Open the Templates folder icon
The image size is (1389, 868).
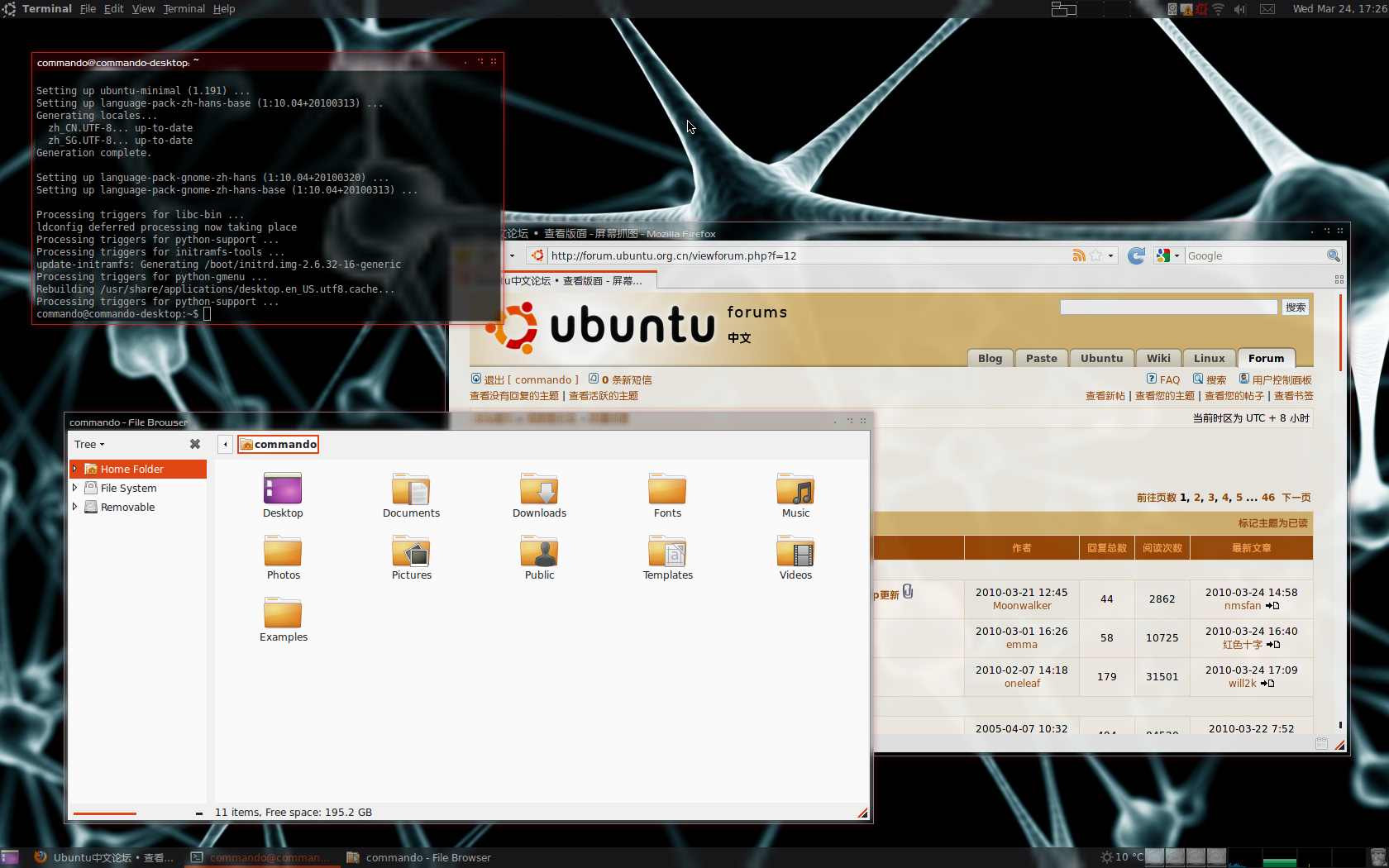point(667,551)
